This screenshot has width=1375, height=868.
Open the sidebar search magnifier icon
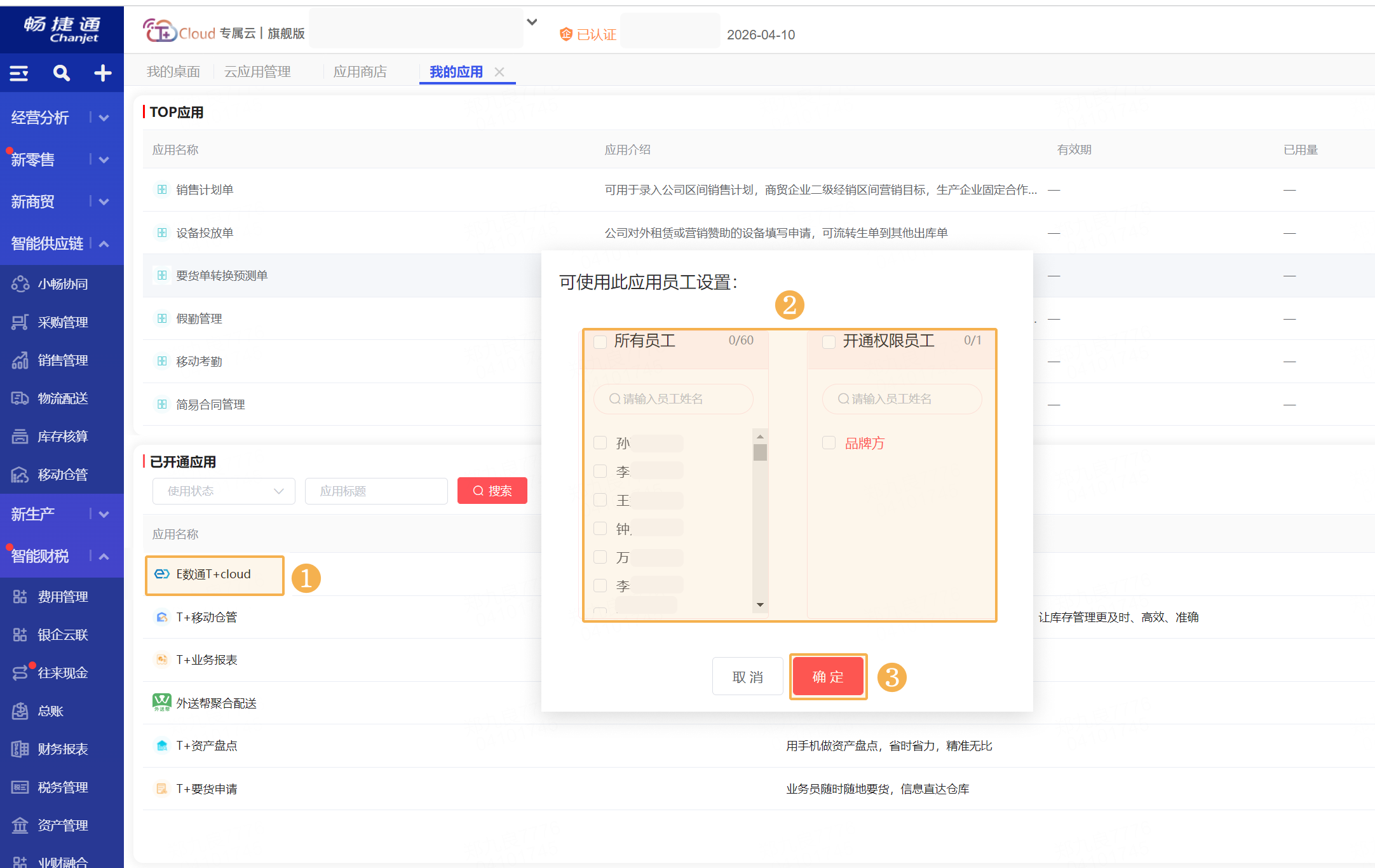pyautogui.click(x=61, y=73)
